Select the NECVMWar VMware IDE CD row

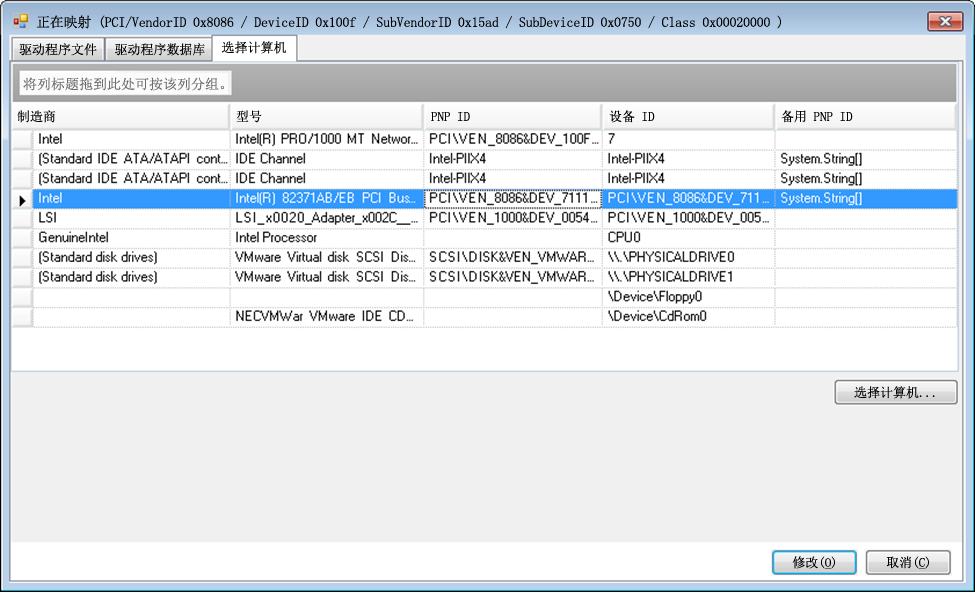(x=326, y=317)
